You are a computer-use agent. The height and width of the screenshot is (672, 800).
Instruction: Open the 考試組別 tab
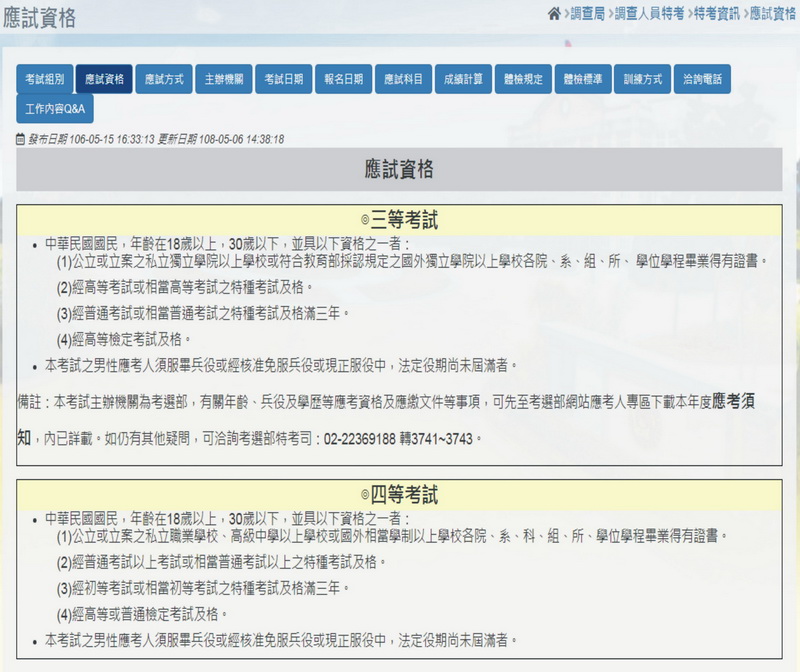tap(44, 79)
